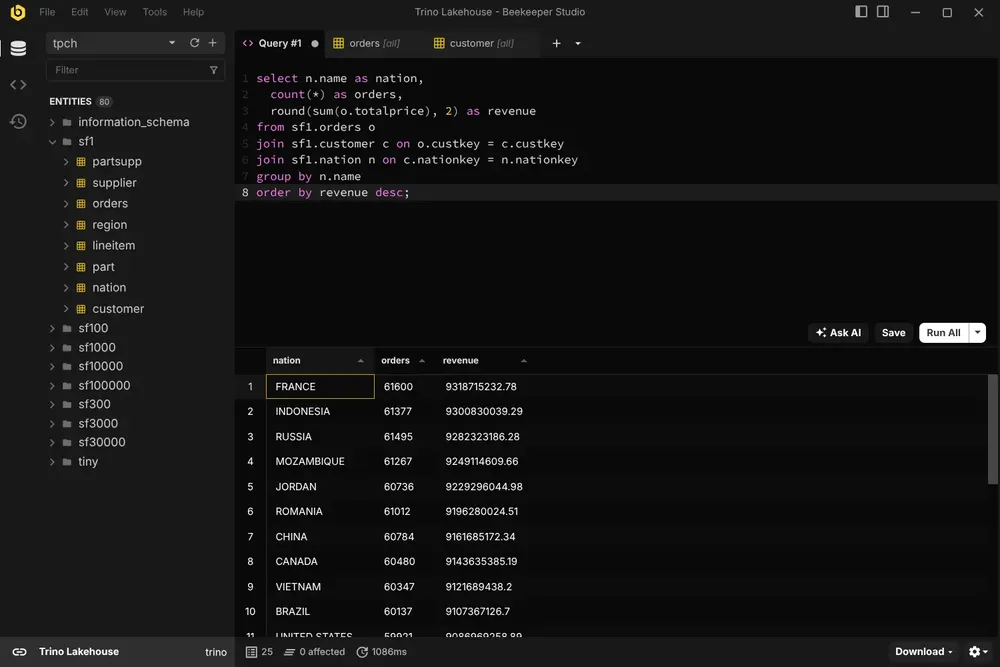This screenshot has width=1000, height=667.
Task: Click the connection link icon
Action: coord(20,652)
